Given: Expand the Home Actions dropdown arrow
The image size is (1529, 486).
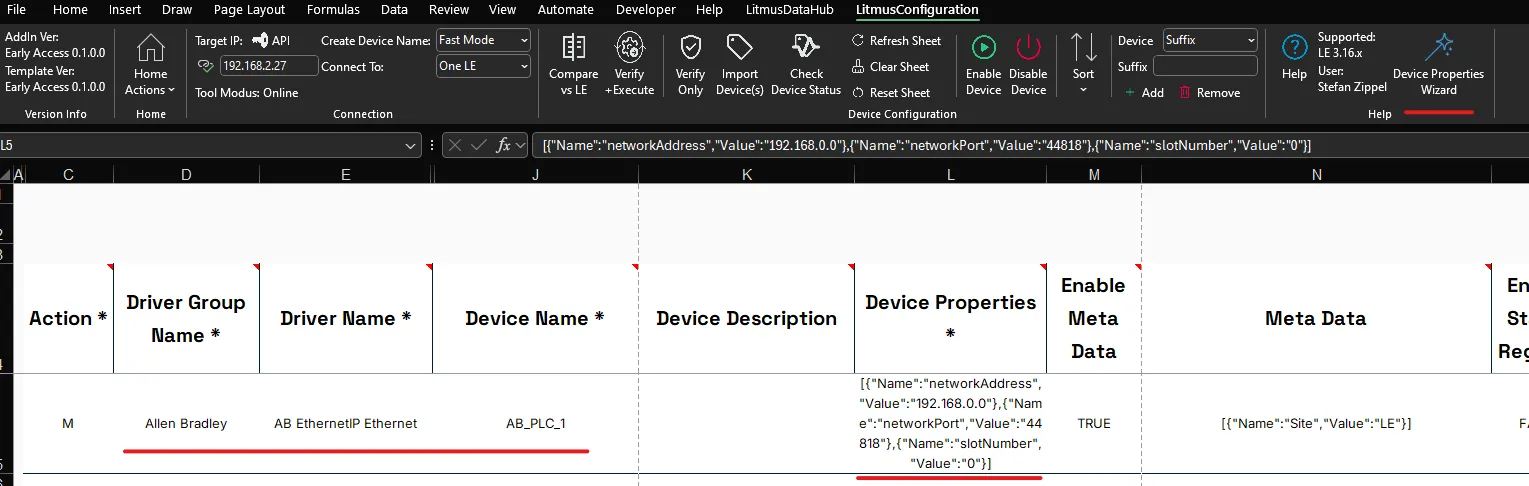Looking at the screenshot, I should click(x=171, y=90).
